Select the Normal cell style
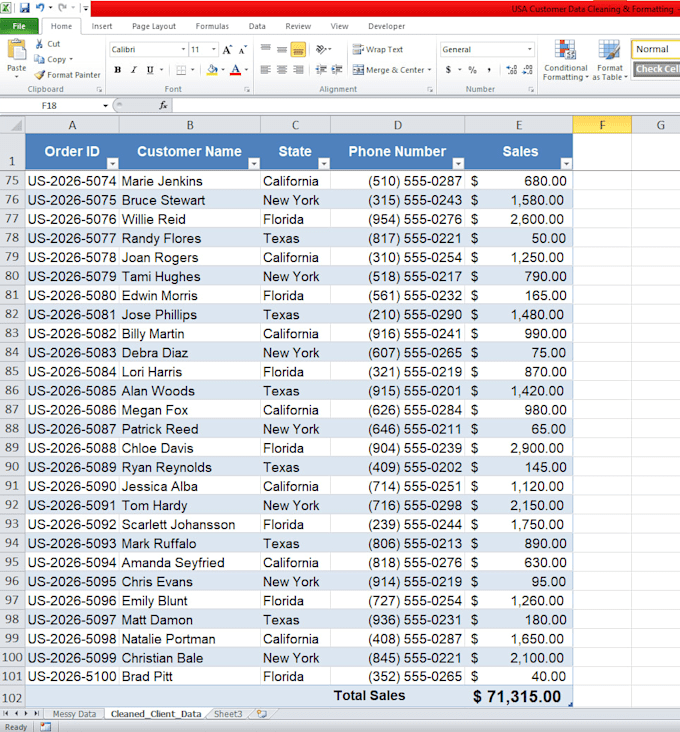Viewport: 680px width, 732px height. 655,49
